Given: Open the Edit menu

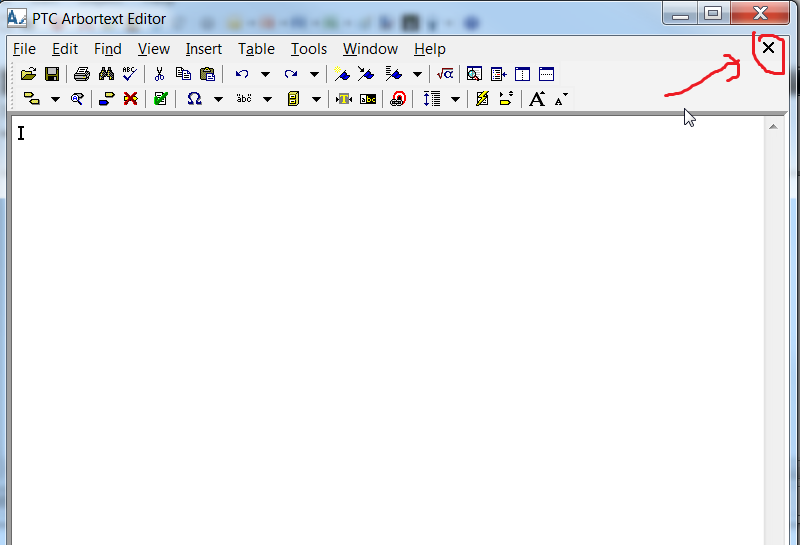Looking at the screenshot, I should [65, 49].
